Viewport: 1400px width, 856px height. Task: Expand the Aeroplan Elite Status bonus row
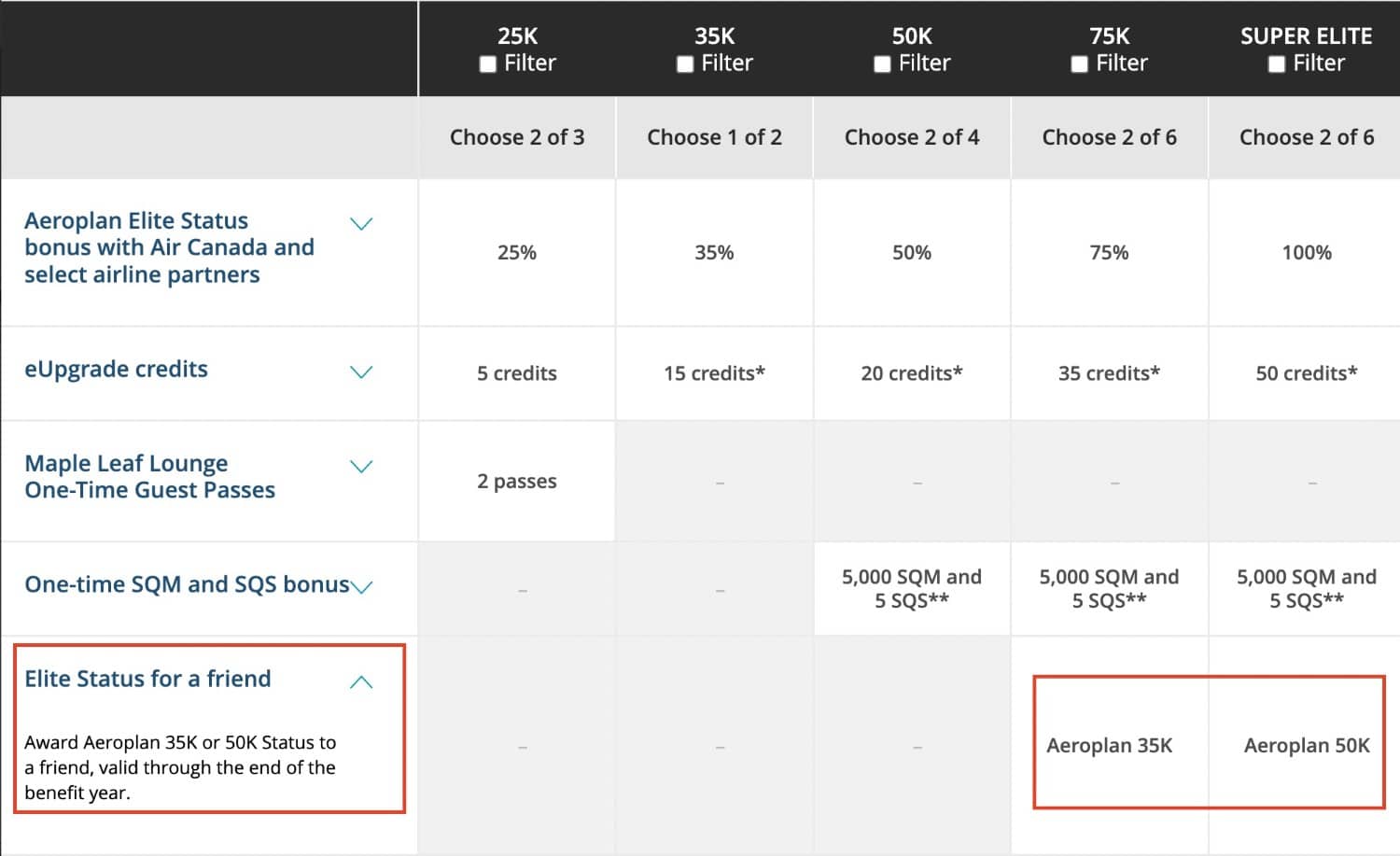(361, 223)
